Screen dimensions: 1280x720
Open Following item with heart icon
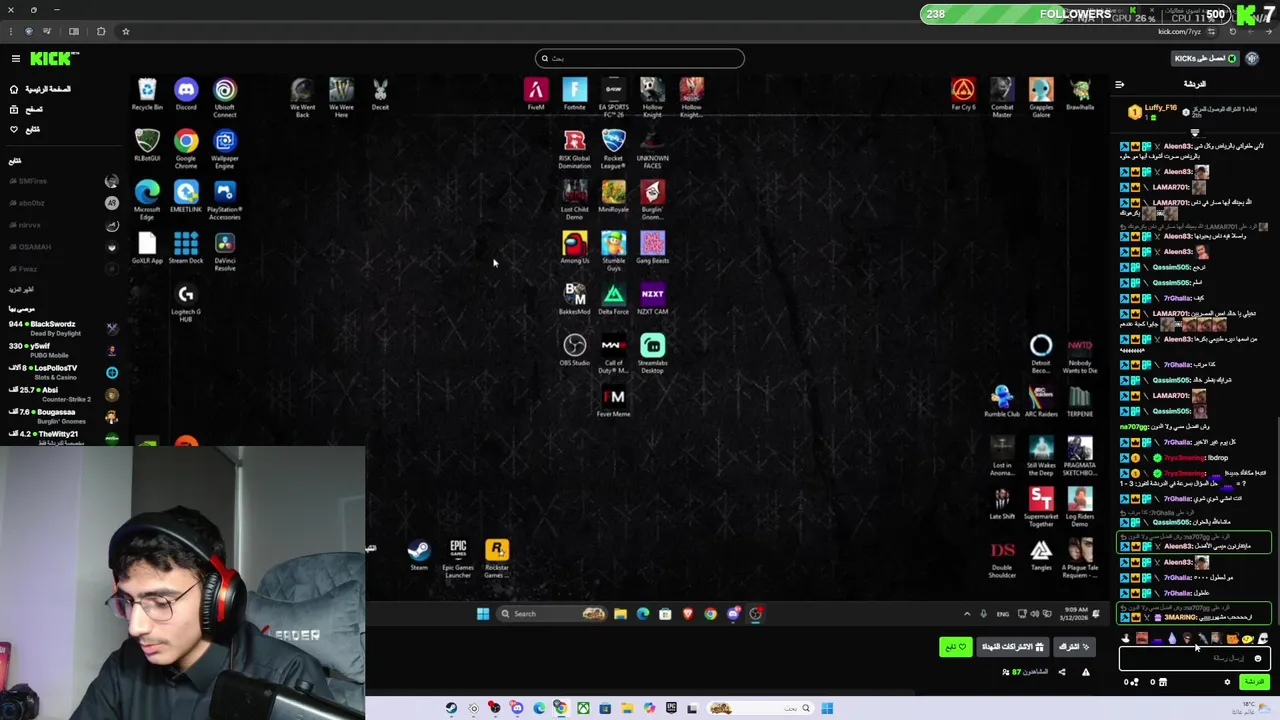(x=25, y=129)
